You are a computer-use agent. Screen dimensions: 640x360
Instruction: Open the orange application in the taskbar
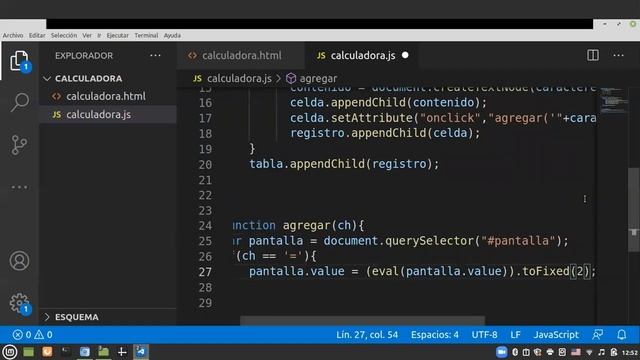47,351
